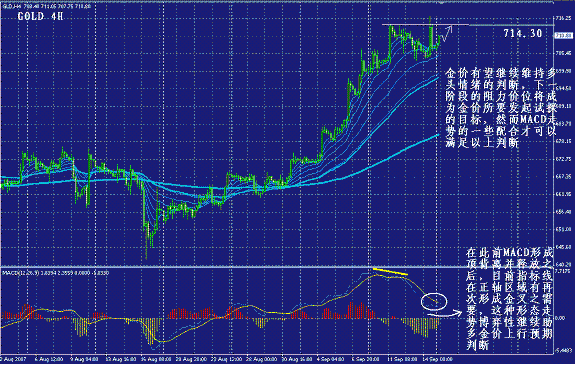Click the 672.75 value on price axis

(564, 159)
